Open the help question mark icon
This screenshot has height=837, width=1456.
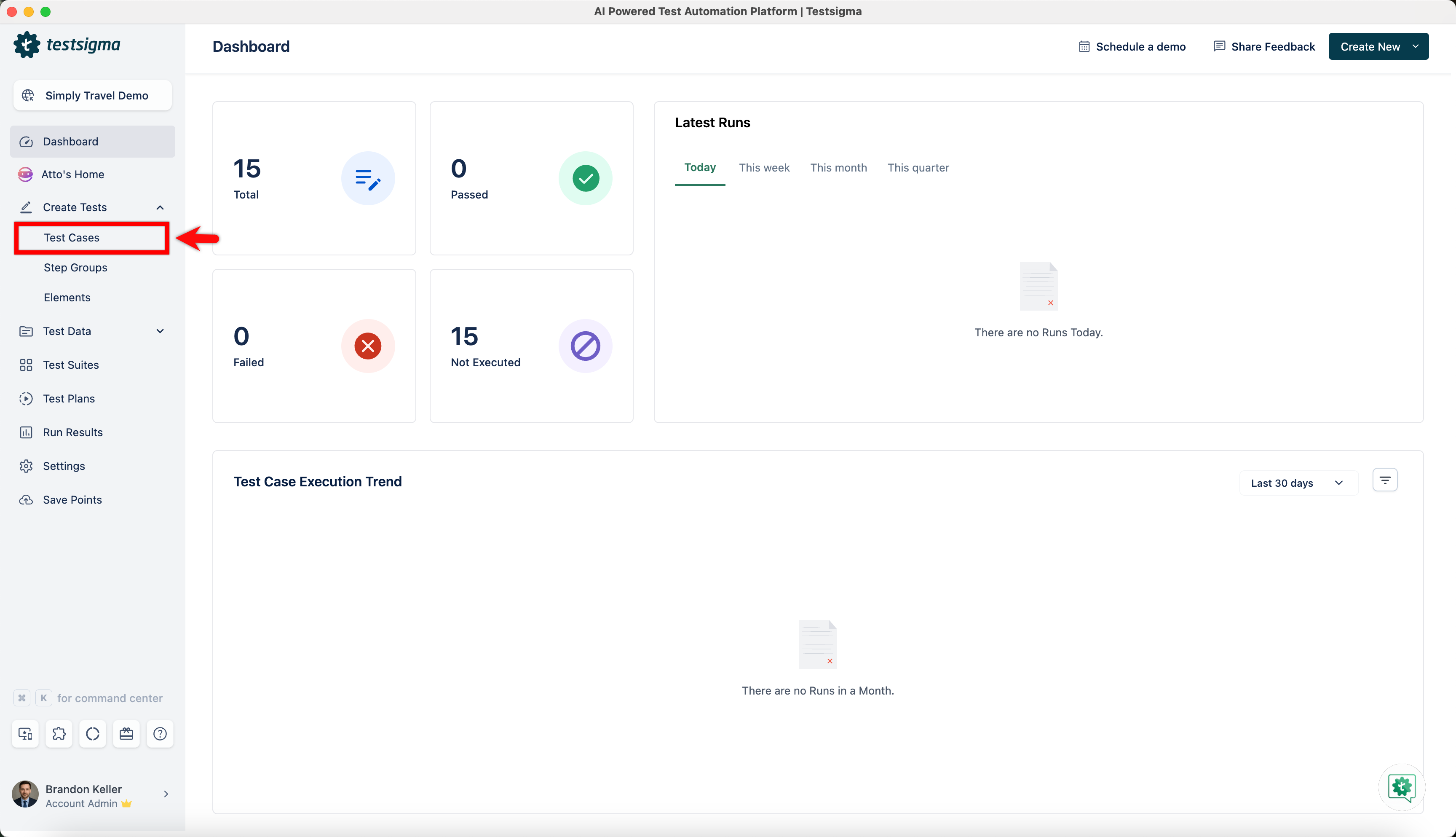[x=160, y=733]
